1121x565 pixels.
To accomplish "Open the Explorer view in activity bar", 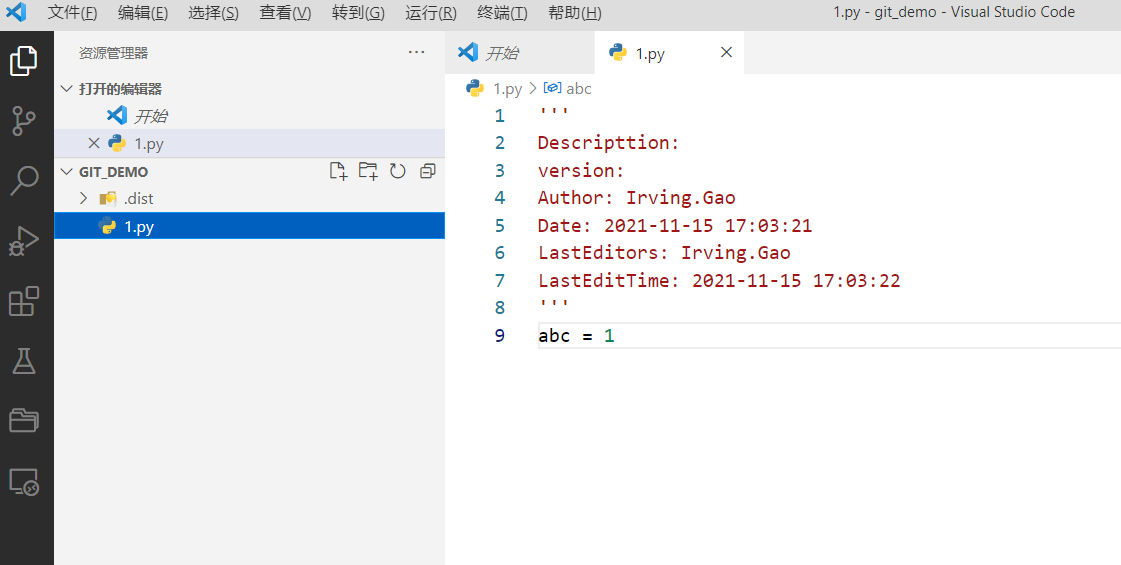I will [x=24, y=61].
